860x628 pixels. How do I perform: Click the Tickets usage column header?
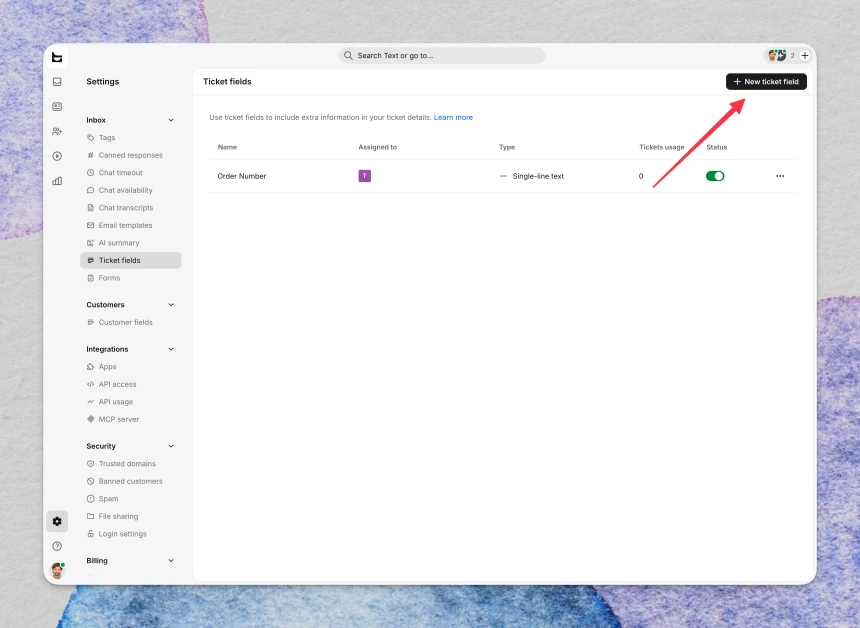coord(661,147)
